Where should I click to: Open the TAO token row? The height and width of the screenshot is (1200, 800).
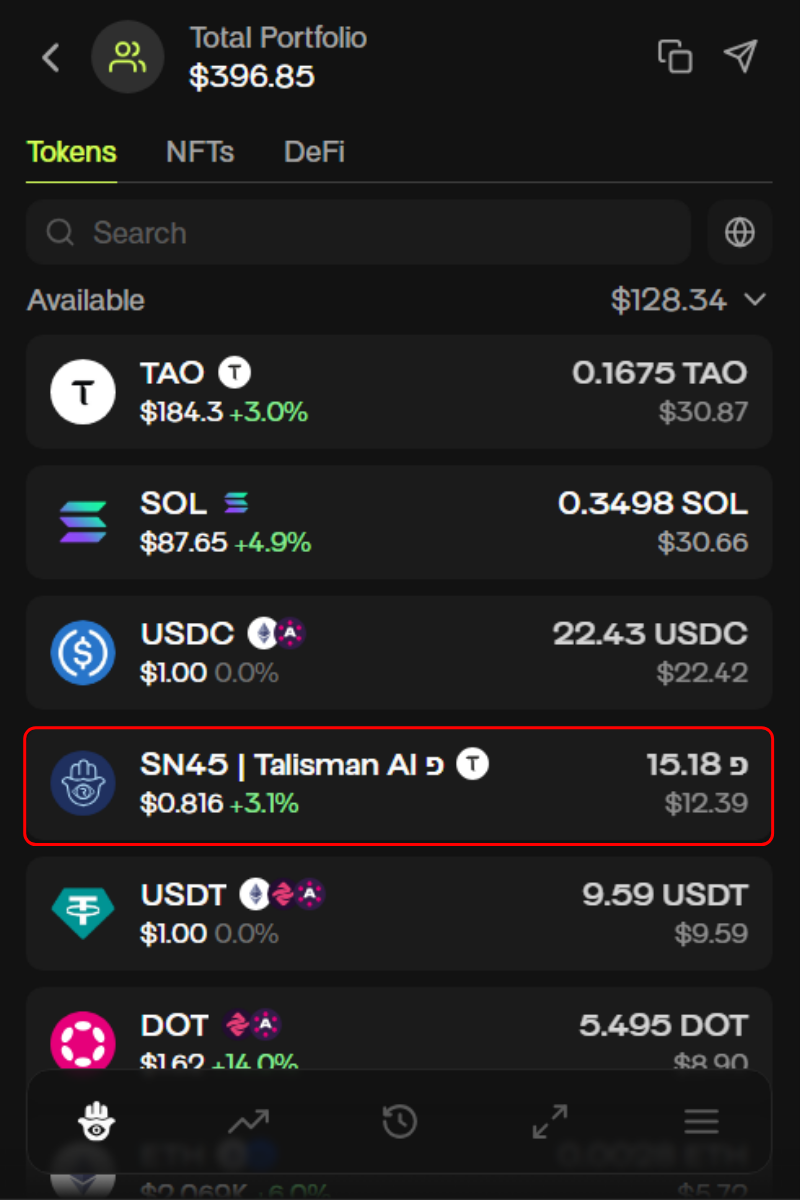399,391
